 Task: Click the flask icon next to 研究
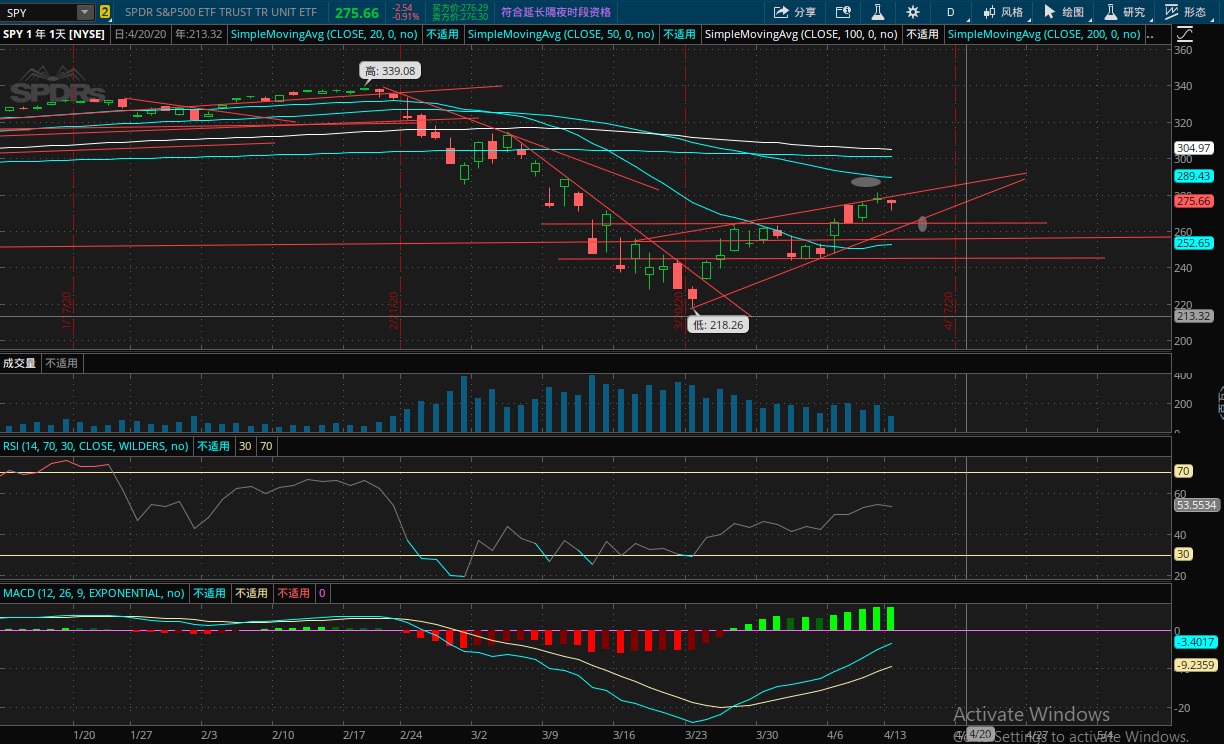tap(1111, 12)
